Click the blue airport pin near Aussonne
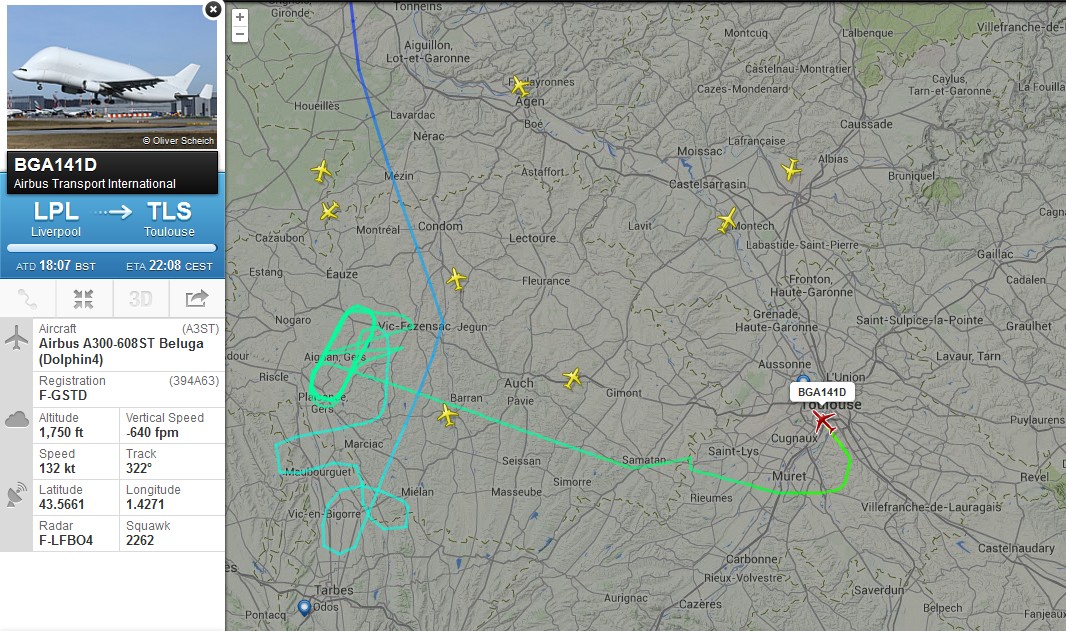 (803, 380)
